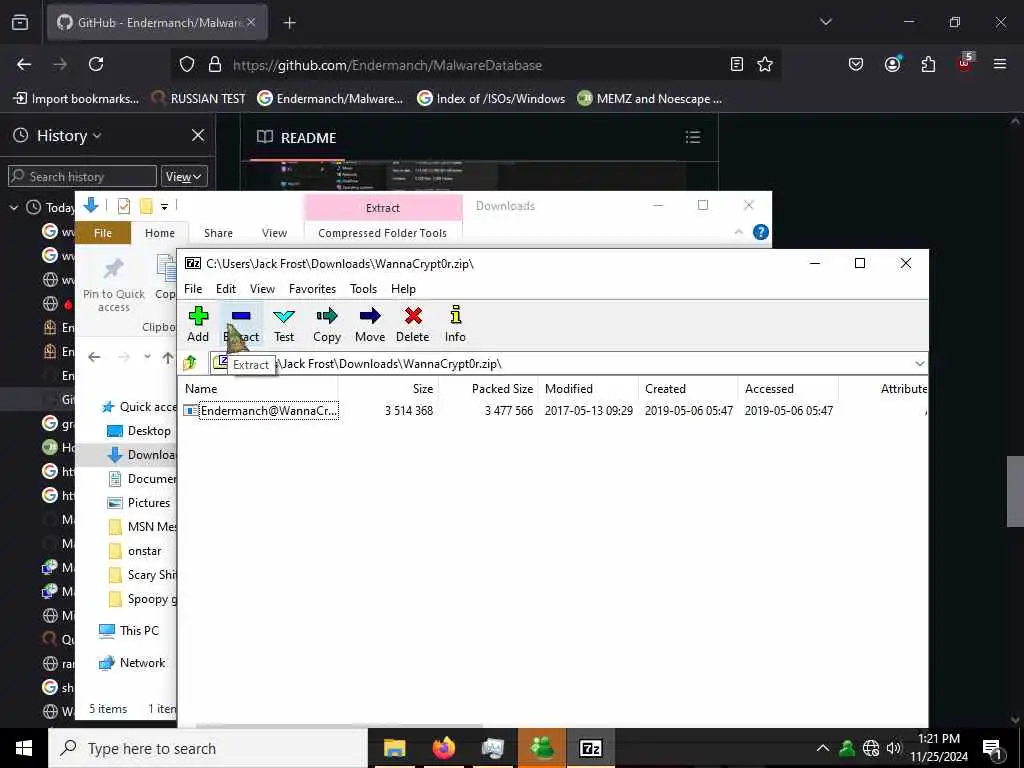
Task: Open Compressed Folder Tools tab
Action: (x=383, y=233)
